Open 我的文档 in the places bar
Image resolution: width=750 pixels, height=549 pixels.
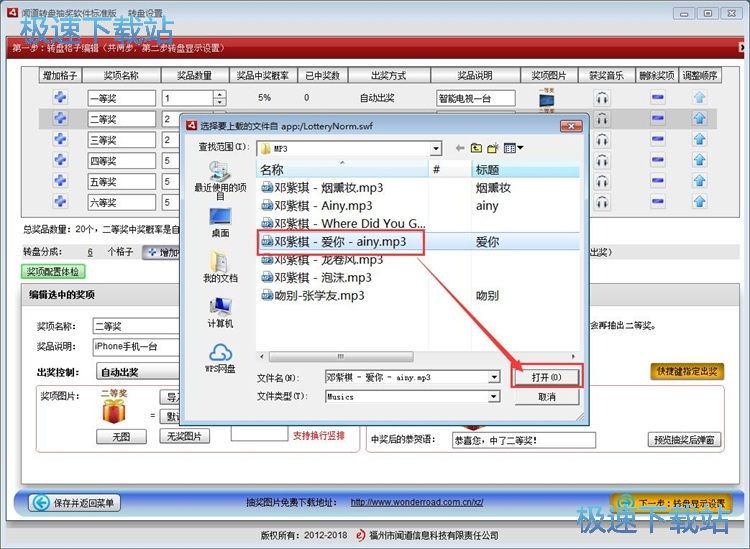tap(220, 266)
